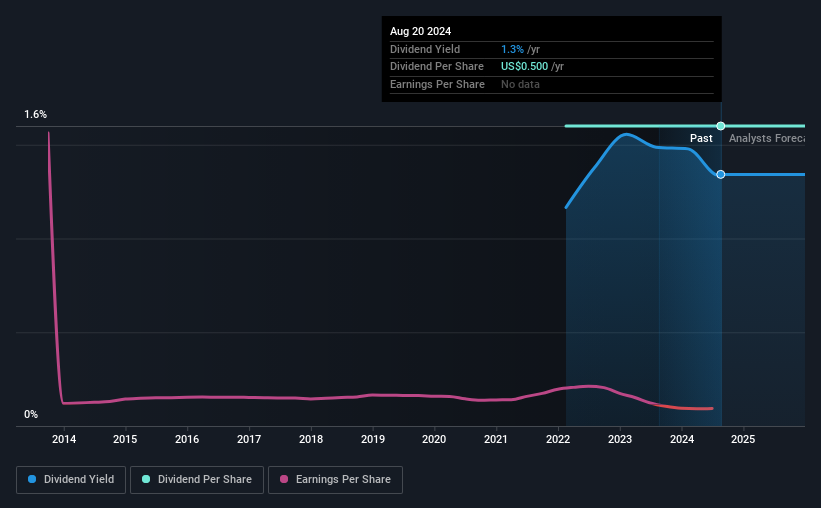Click the blue data point marker on Dividend Yield line

721,174
